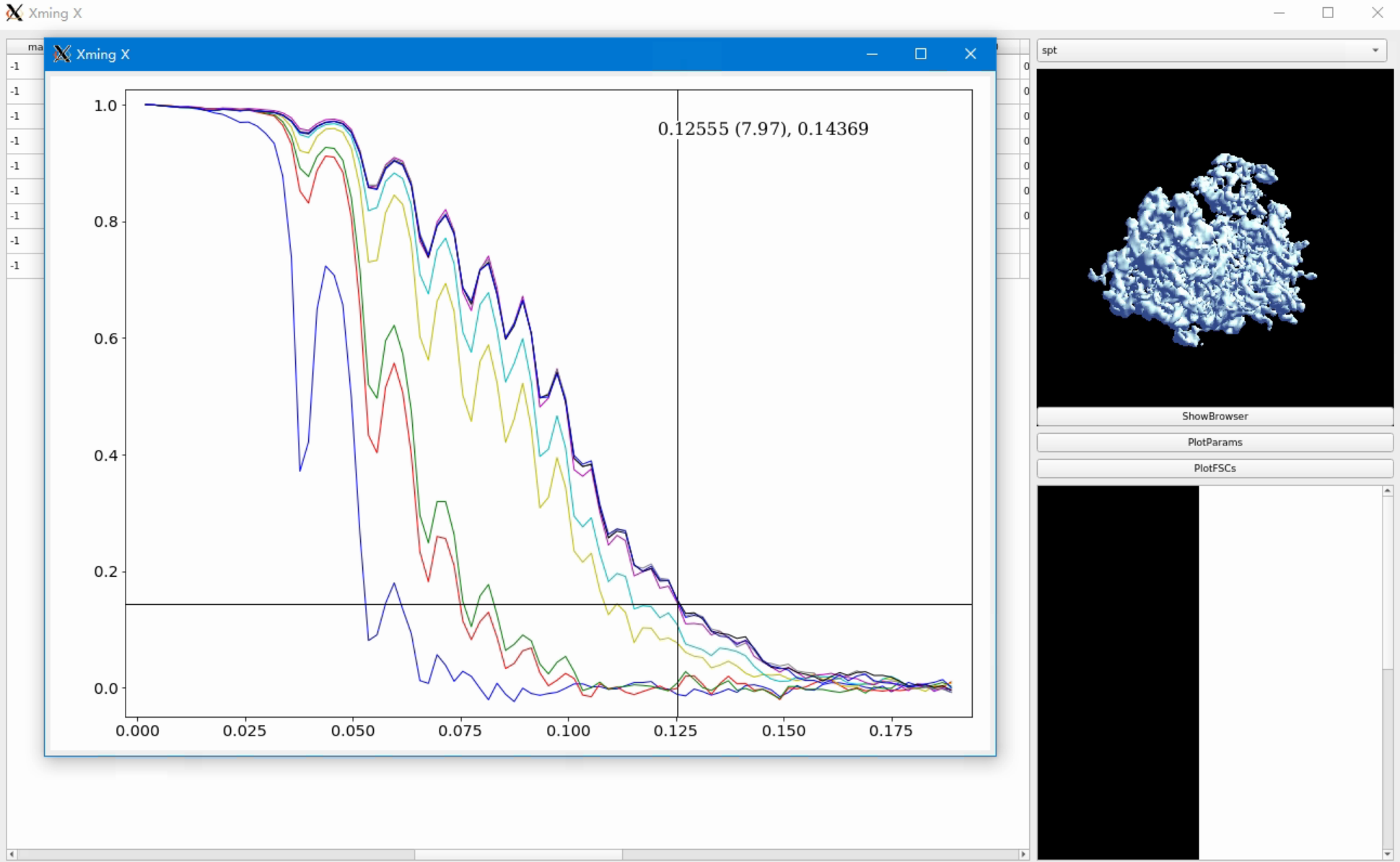The height and width of the screenshot is (862, 1400).
Task: Maximize the outer Xming X window
Action: [1328, 13]
